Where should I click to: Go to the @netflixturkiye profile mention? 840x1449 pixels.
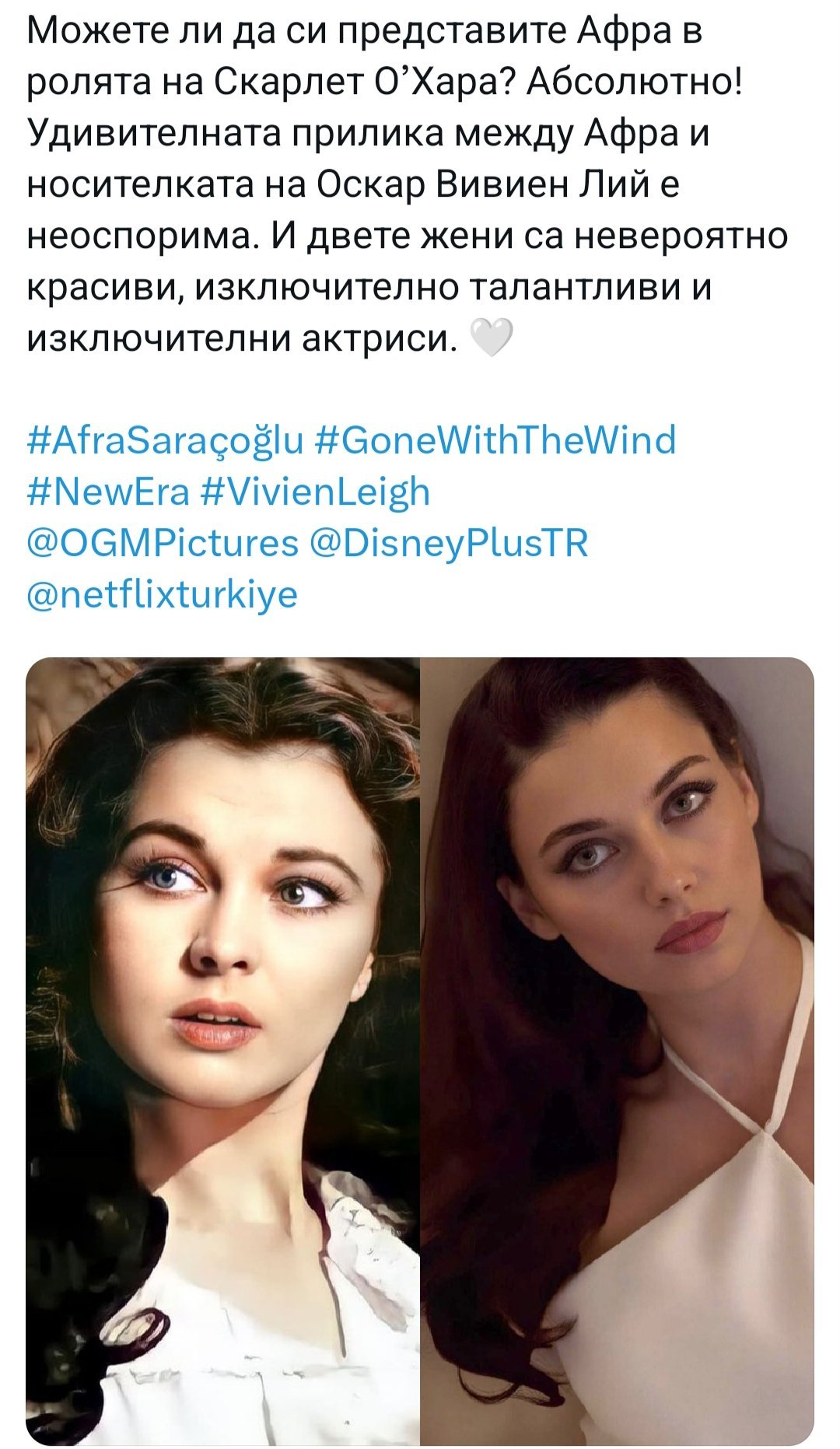[x=163, y=595]
